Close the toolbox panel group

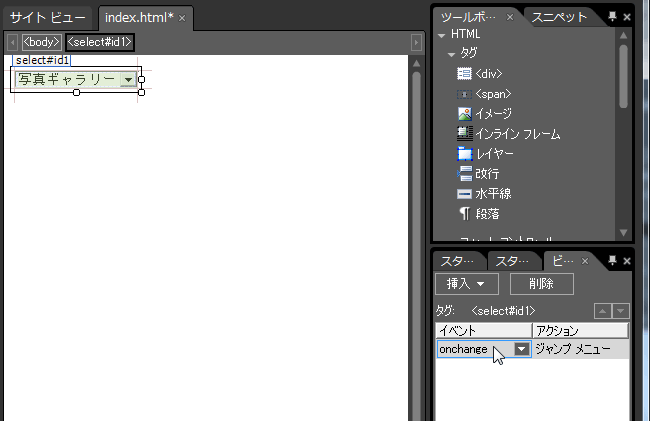tap(627, 17)
